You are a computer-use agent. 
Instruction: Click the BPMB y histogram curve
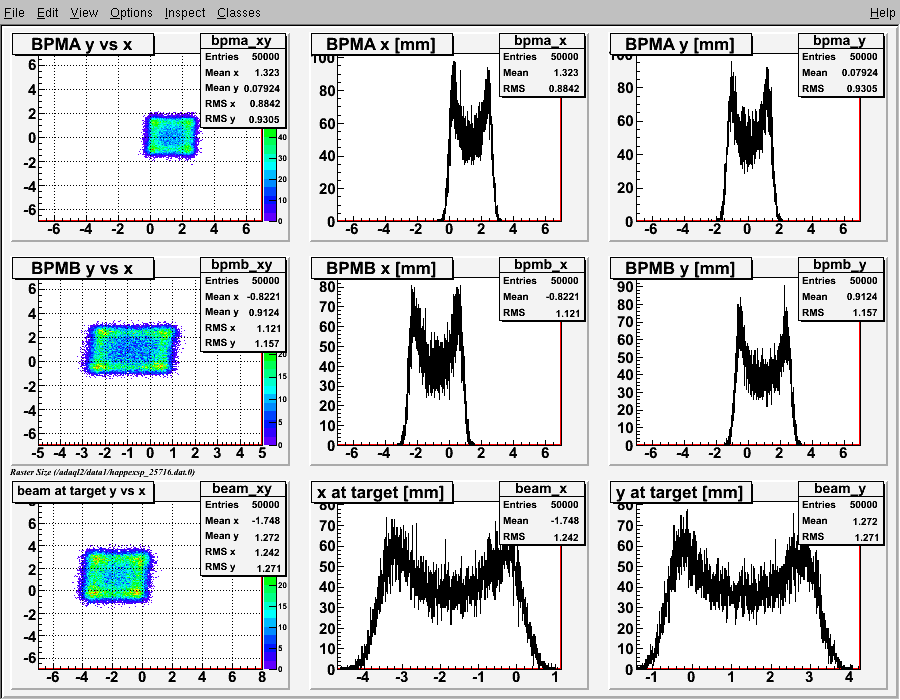(x=762, y=367)
